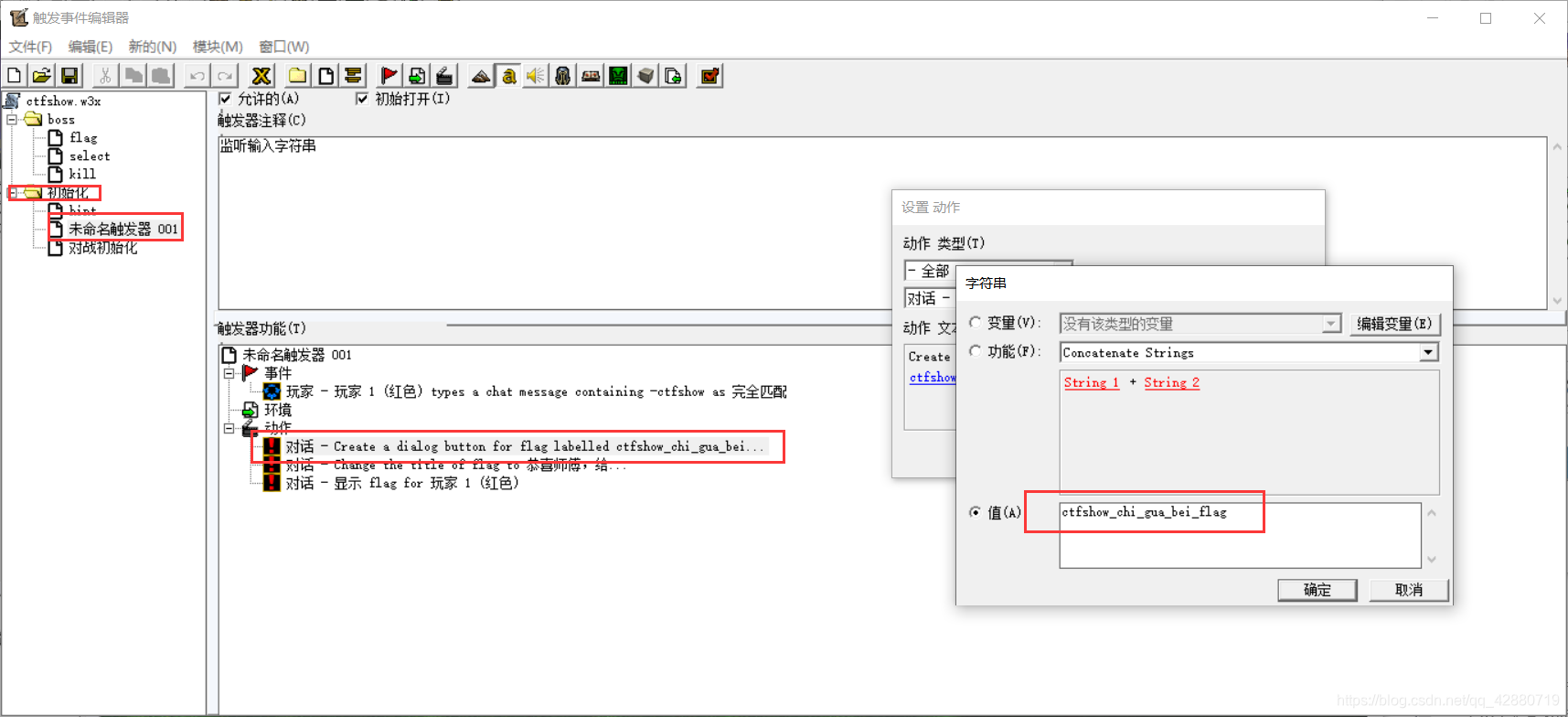Click the 取消 button
The image size is (1568, 717).
1409,590
